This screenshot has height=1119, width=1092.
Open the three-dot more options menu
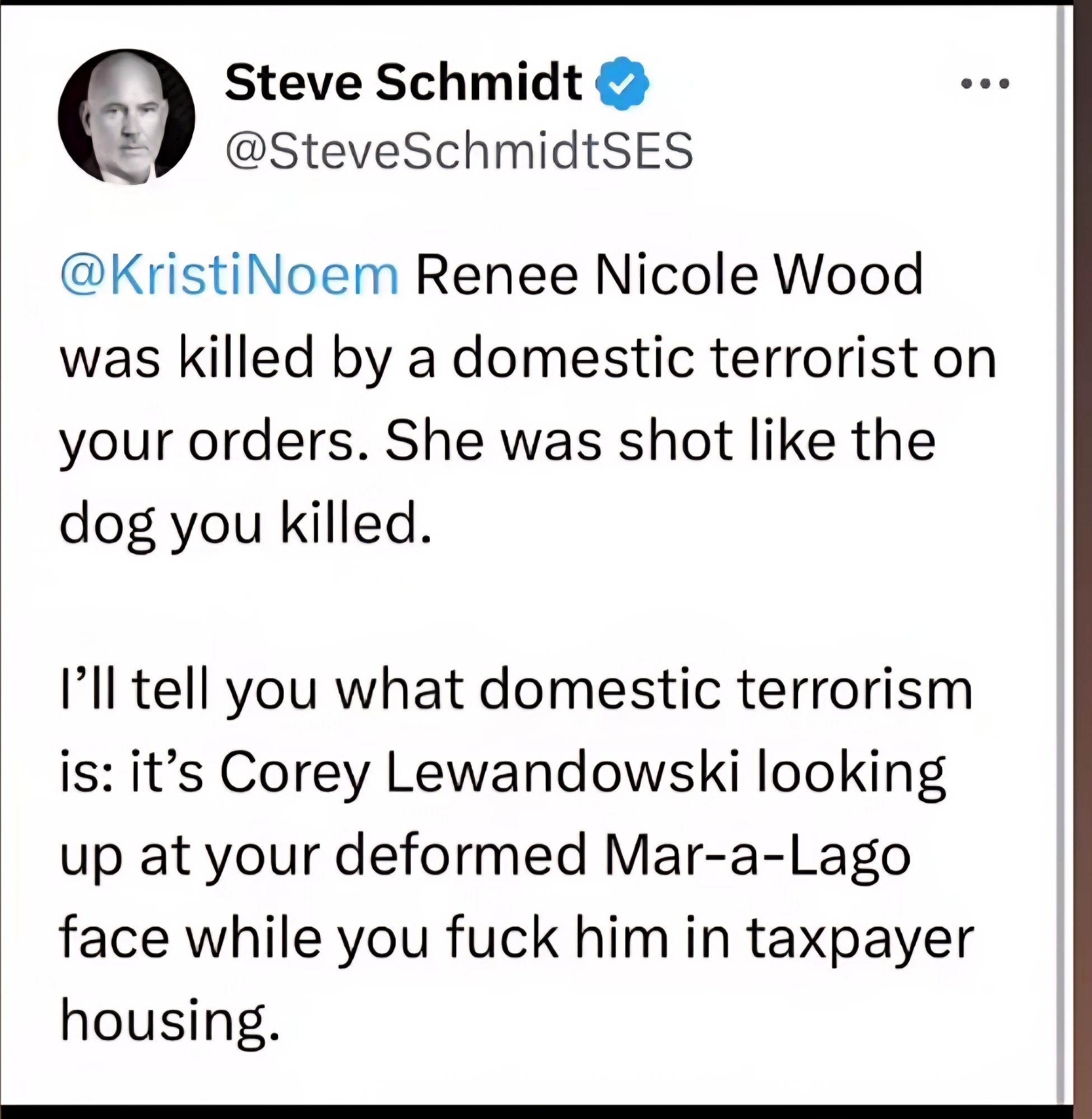985,84
